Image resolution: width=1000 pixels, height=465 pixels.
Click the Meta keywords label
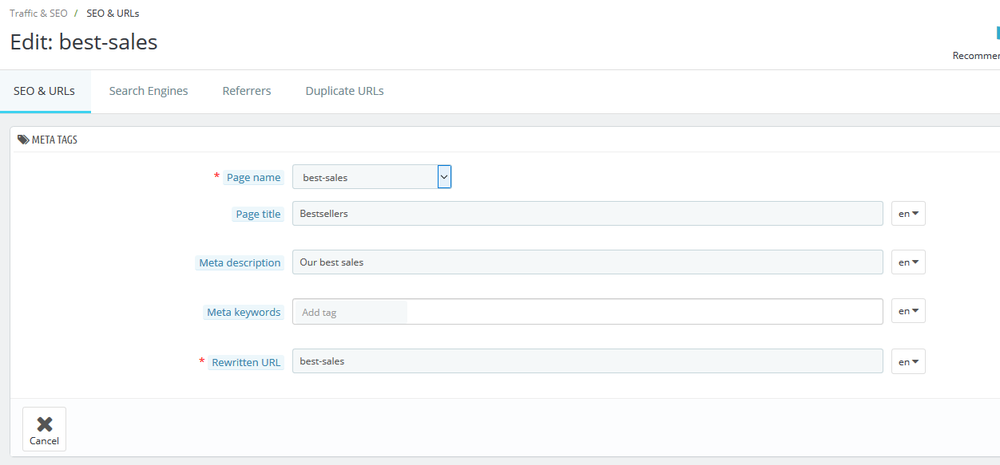click(244, 313)
